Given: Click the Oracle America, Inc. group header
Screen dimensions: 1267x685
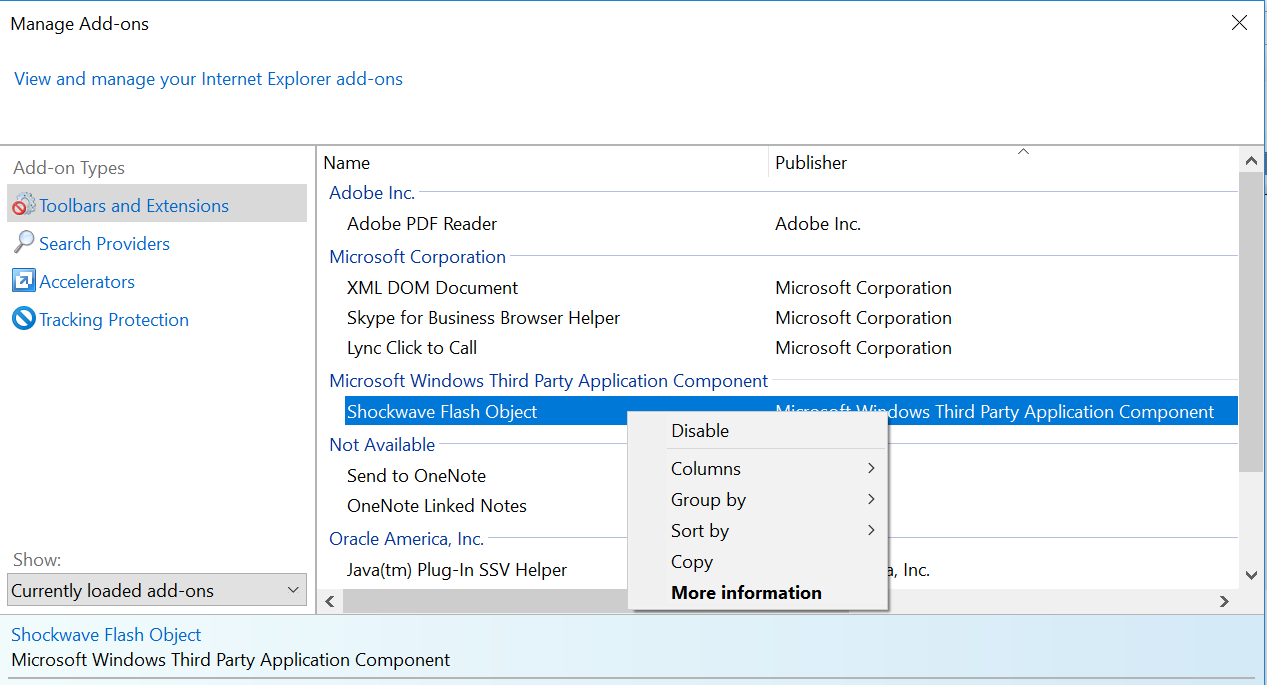Looking at the screenshot, I should (407, 539).
